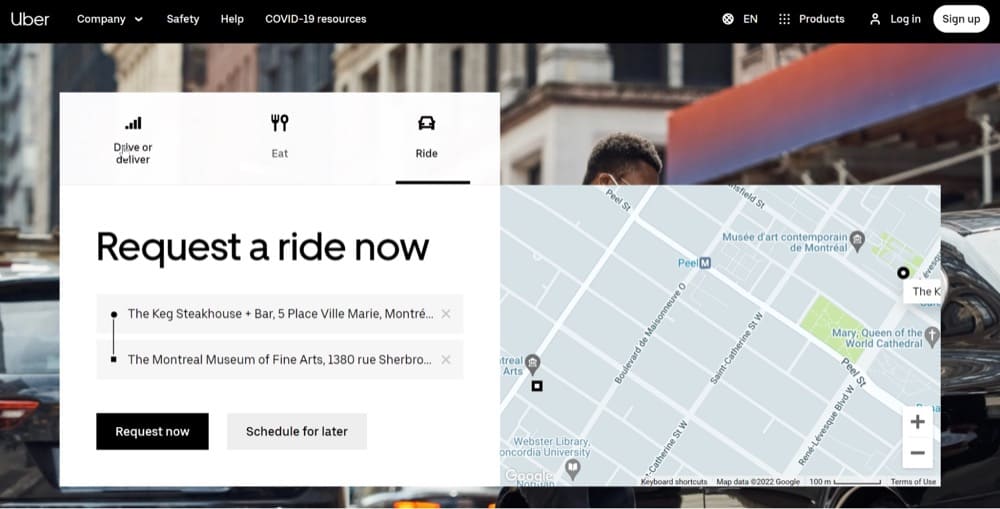
Task: Open the Products grid menu
Action: [x=811, y=19]
